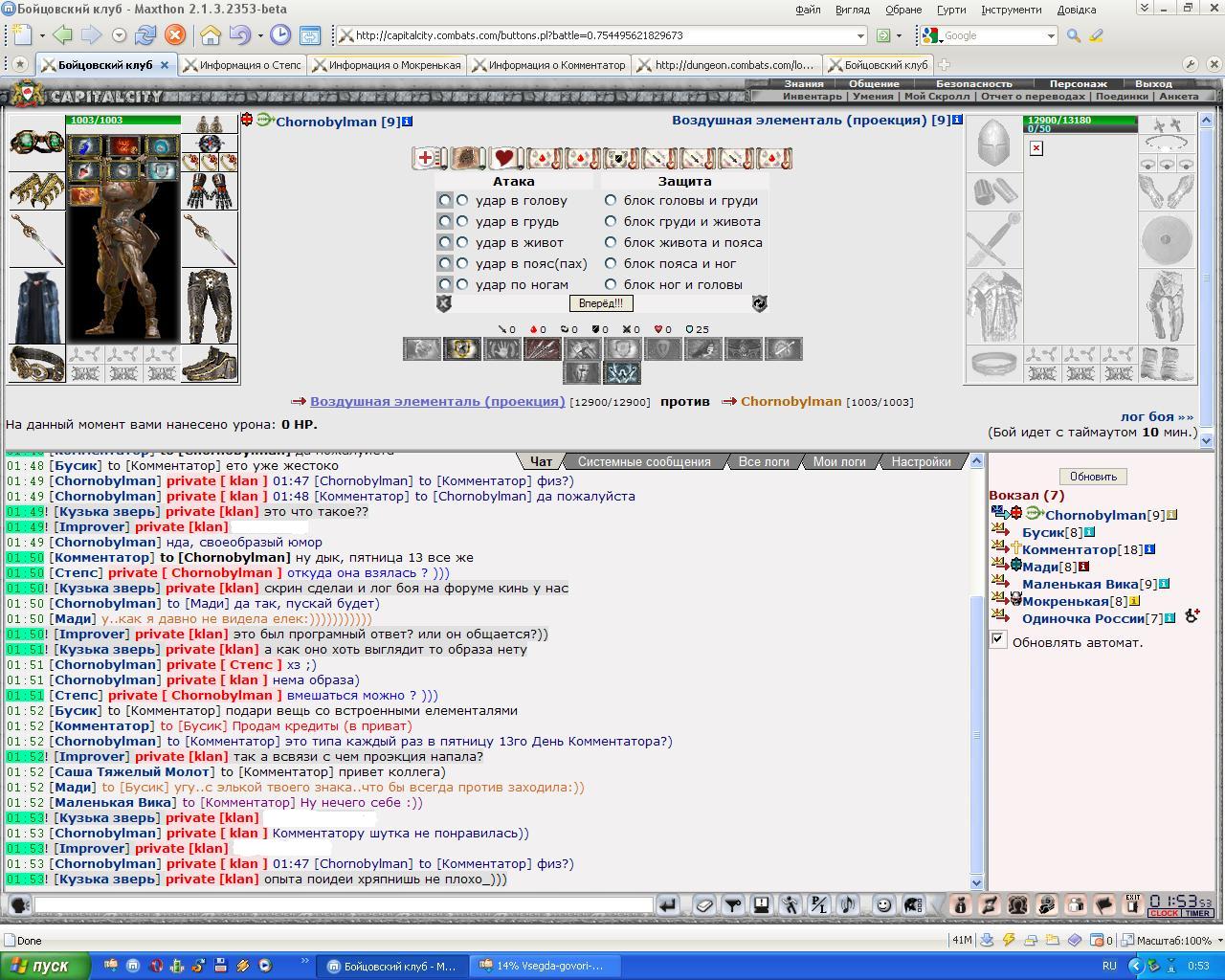The height and width of the screenshot is (980, 1225).
Task: Click the chat message input field
Action: tap(344, 904)
